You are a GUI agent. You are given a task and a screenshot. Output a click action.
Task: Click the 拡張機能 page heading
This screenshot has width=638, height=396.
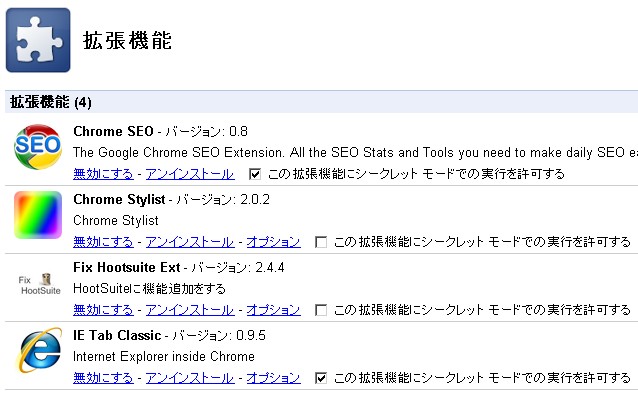tap(127, 41)
